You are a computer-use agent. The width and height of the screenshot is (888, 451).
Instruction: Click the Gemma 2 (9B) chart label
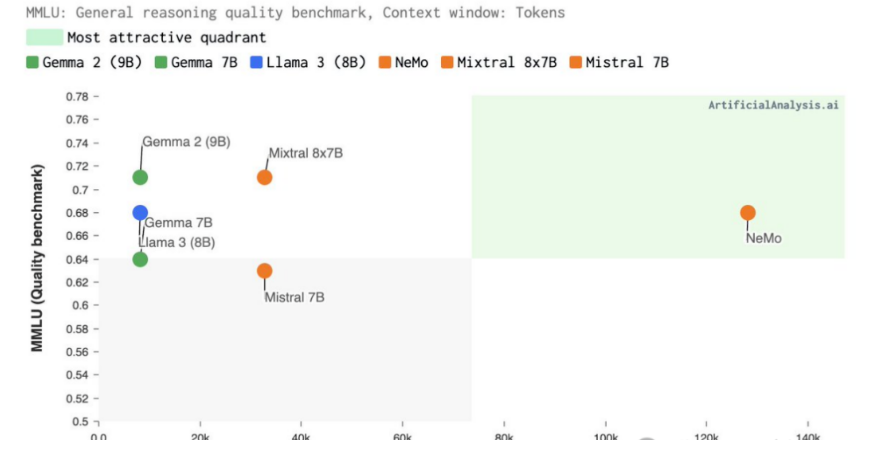(x=186, y=142)
